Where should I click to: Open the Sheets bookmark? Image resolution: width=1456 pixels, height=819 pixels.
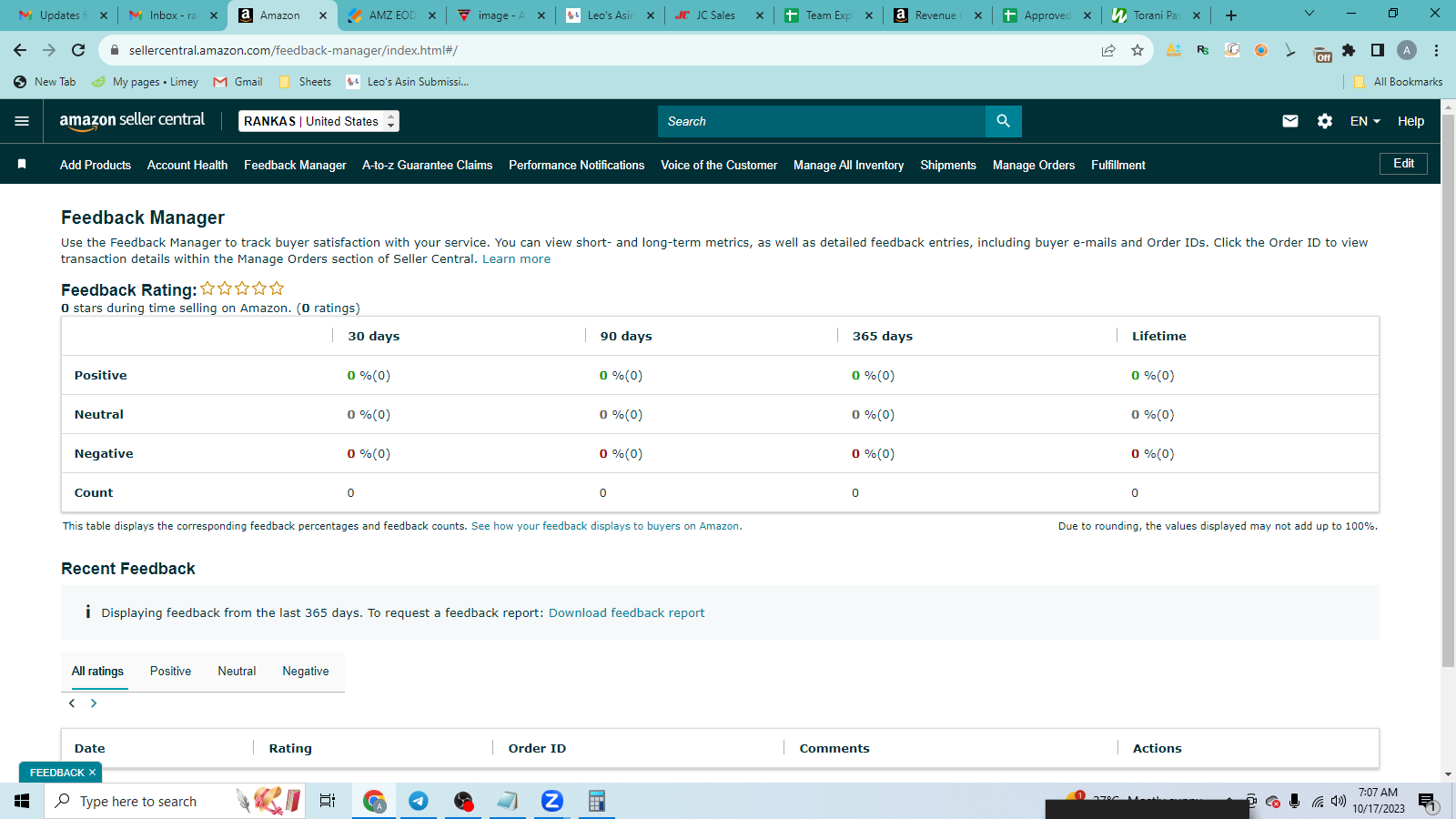click(x=305, y=82)
